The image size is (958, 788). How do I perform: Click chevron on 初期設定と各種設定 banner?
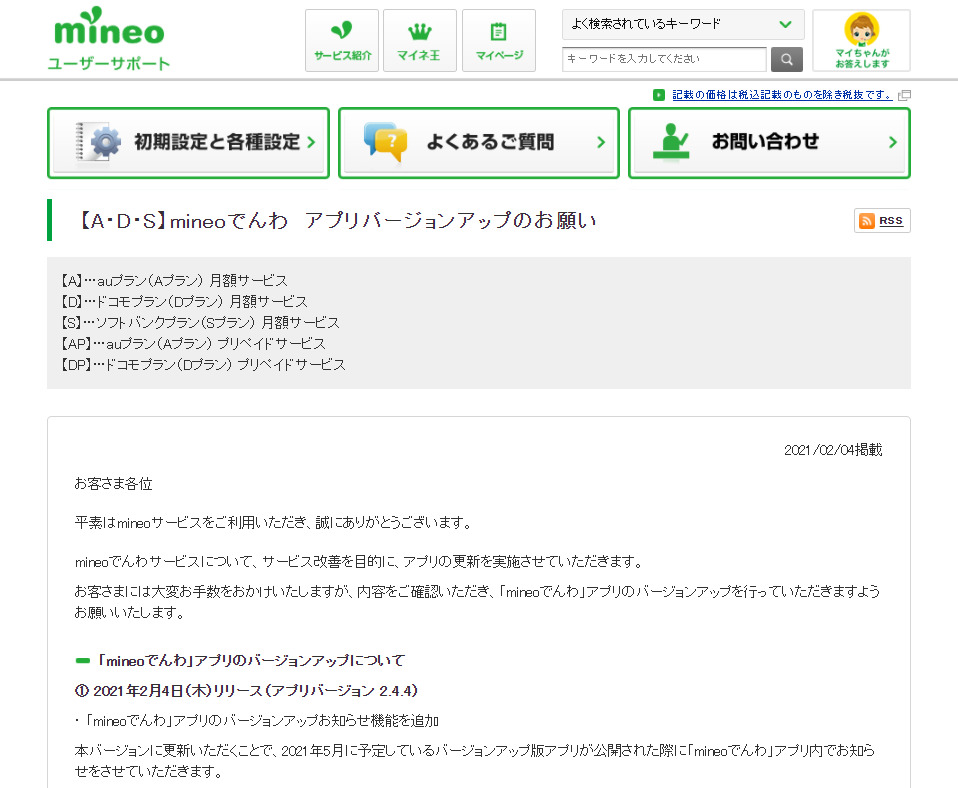311,143
